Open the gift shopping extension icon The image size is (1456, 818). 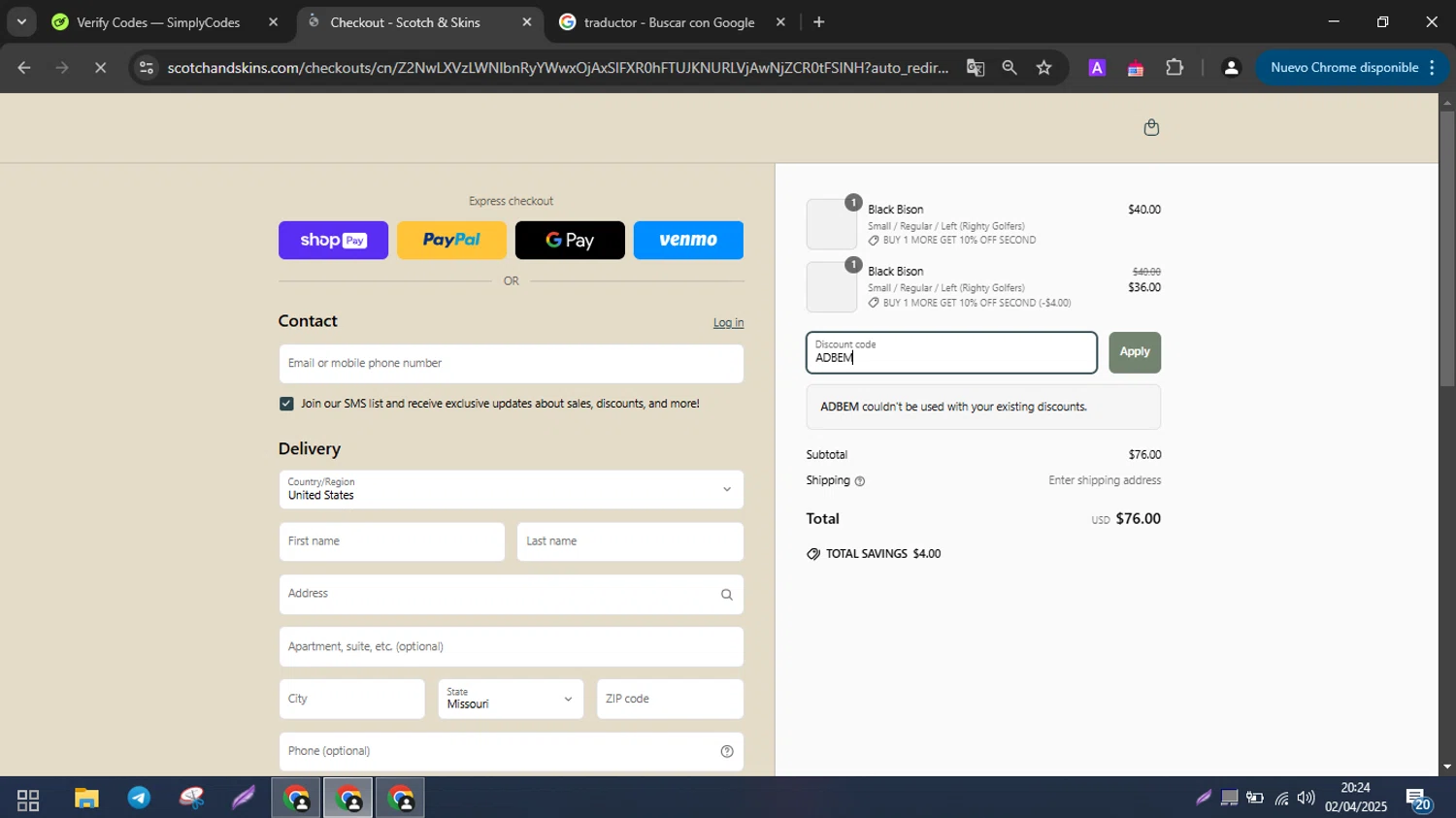tap(1135, 68)
